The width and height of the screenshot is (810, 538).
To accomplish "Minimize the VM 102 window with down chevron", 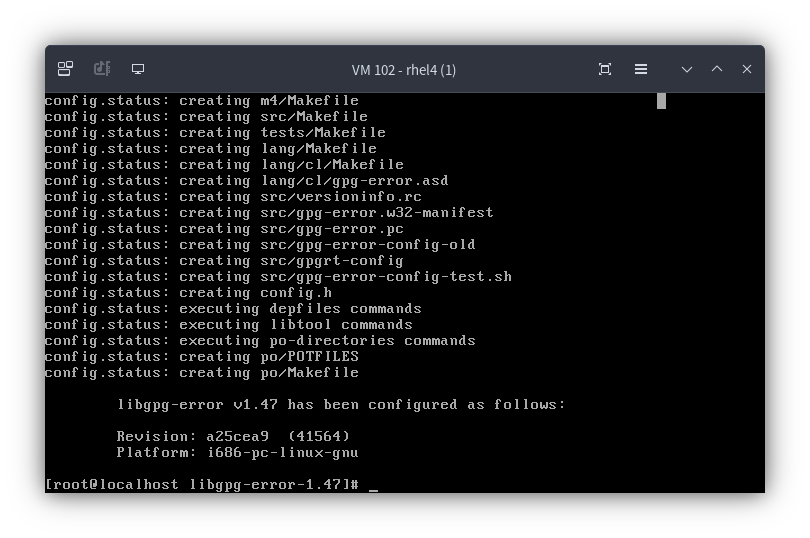I will (687, 69).
